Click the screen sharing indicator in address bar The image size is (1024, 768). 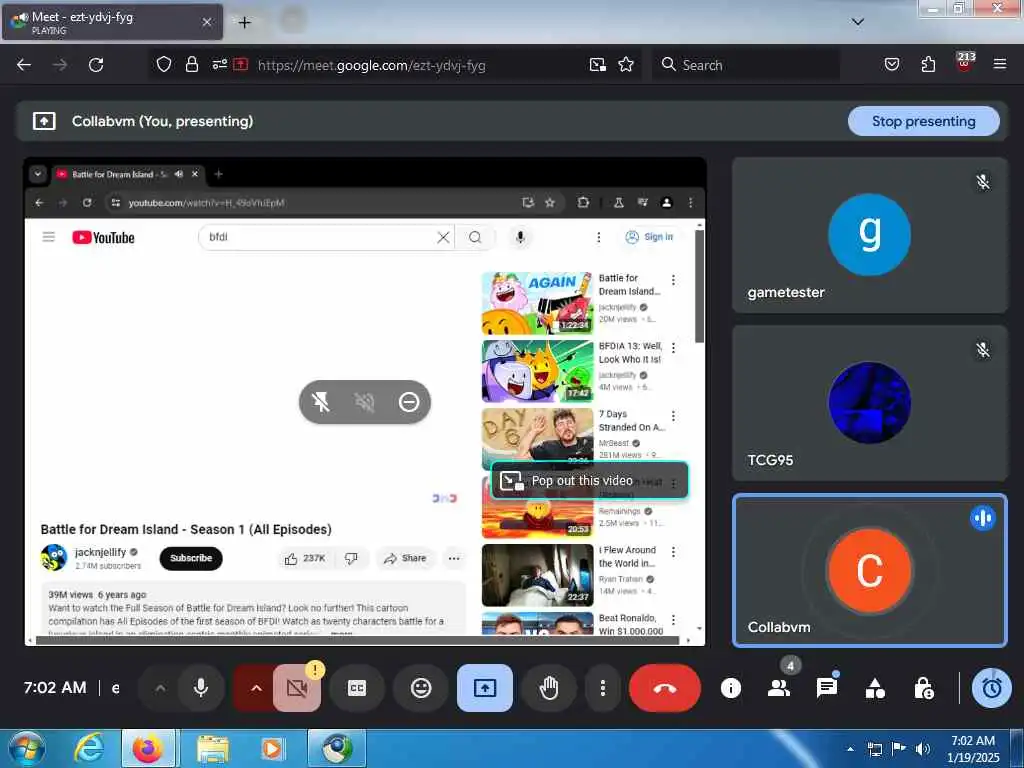pos(240,65)
